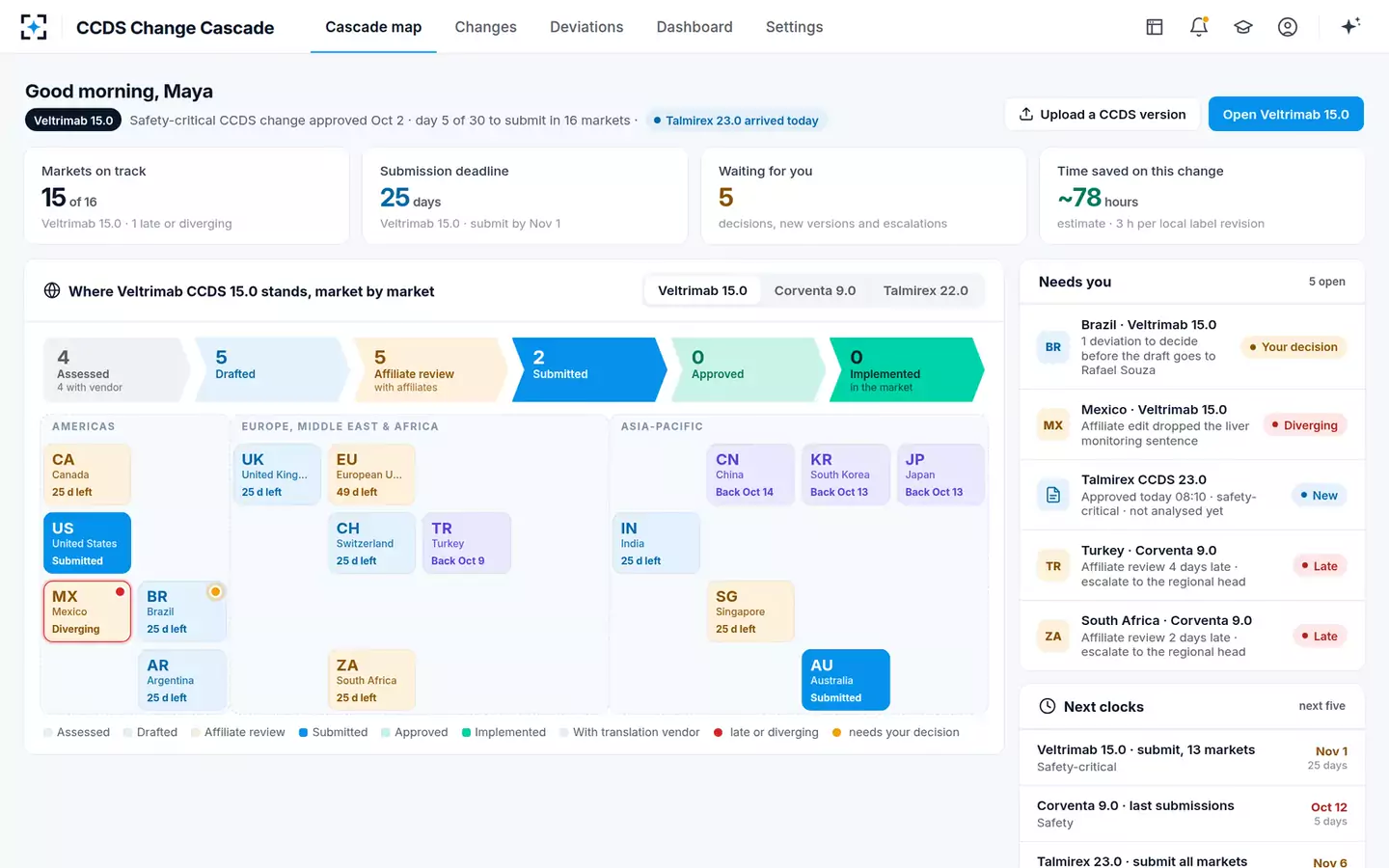Click the CCDS Change Cascade logo icon
This screenshot has width=1389, height=868.
(x=34, y=27)
